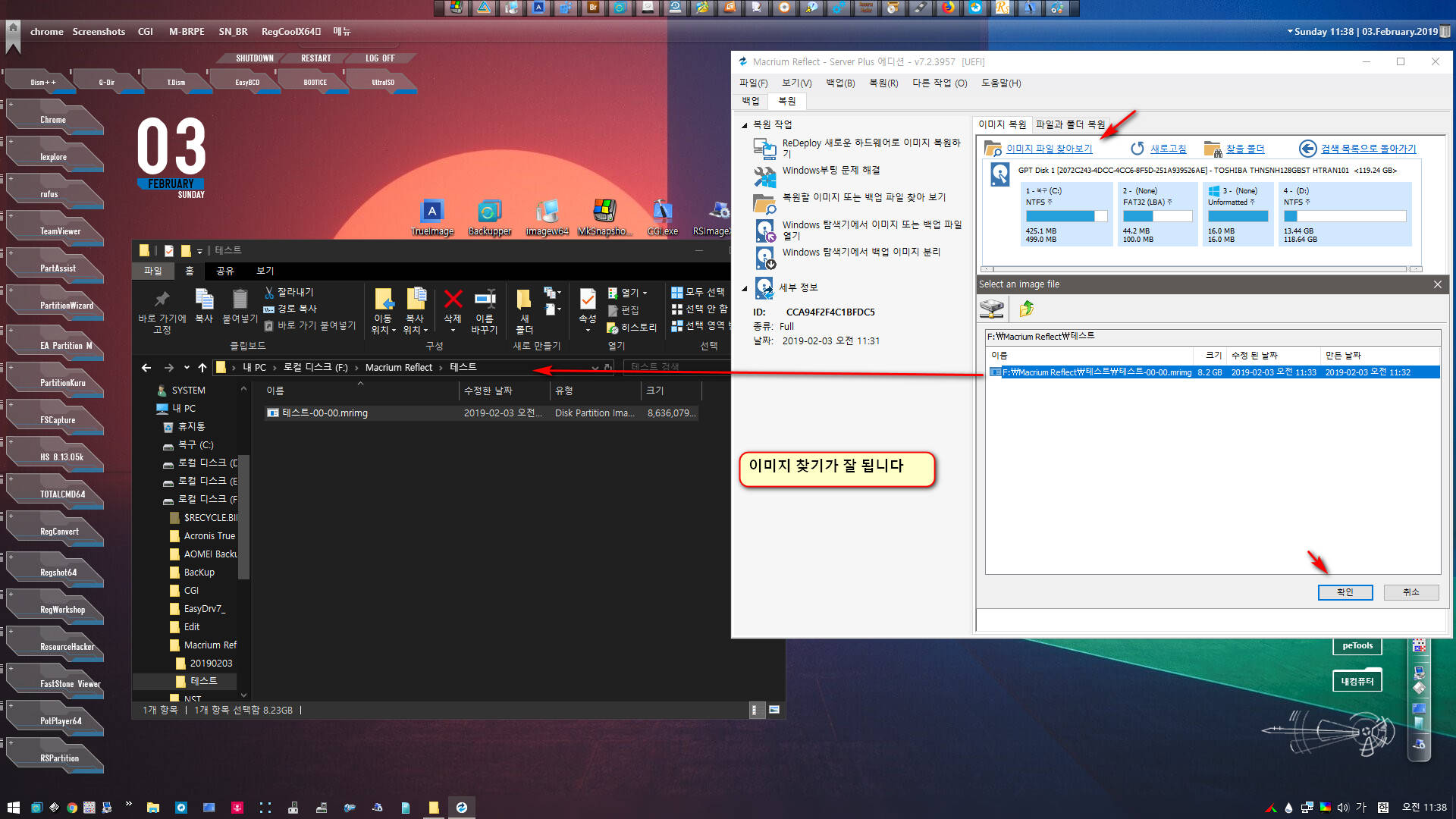Click the Properties (속성) icon in Explorer ribbon
This screenshot has width=1456, height=819.
pyautogui.click(x=587, y=299)
